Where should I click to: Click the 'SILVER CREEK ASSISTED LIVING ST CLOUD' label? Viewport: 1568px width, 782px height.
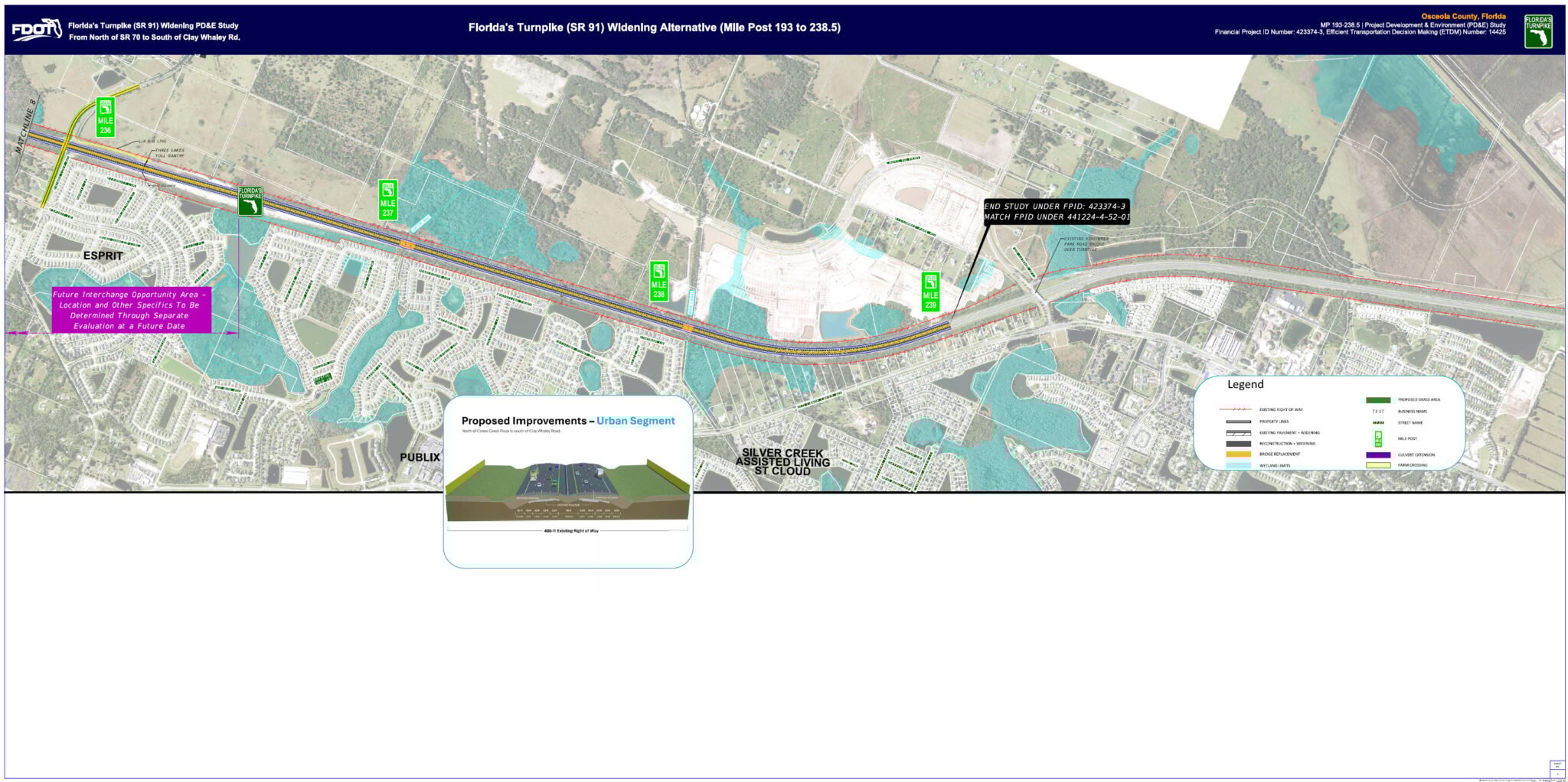(782, 462)
